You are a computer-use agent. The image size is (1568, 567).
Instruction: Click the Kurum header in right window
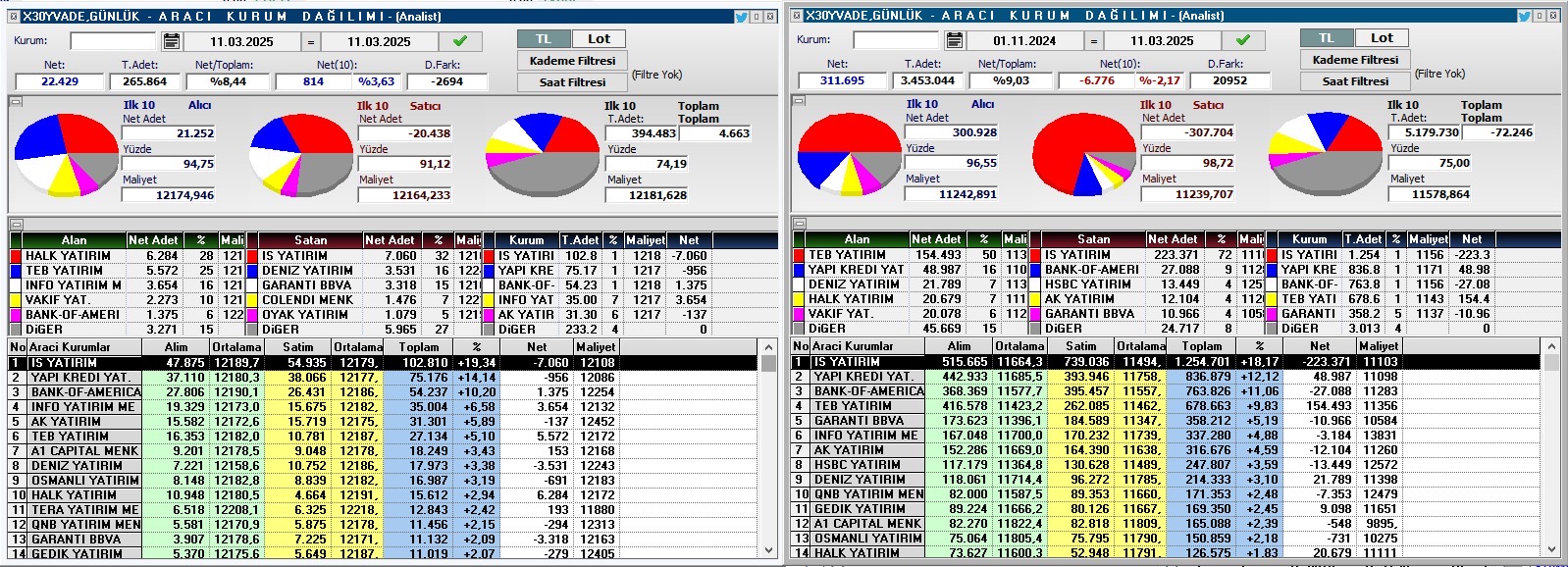coord(1309,239)
